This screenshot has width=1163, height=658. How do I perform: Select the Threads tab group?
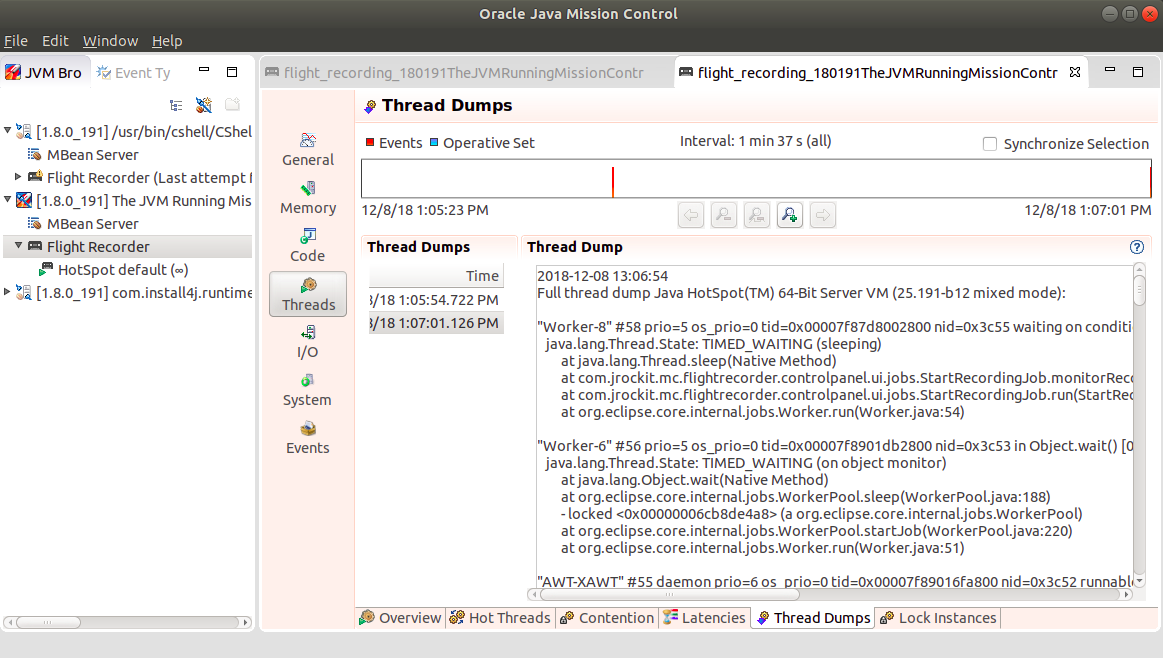click(308, 294)
